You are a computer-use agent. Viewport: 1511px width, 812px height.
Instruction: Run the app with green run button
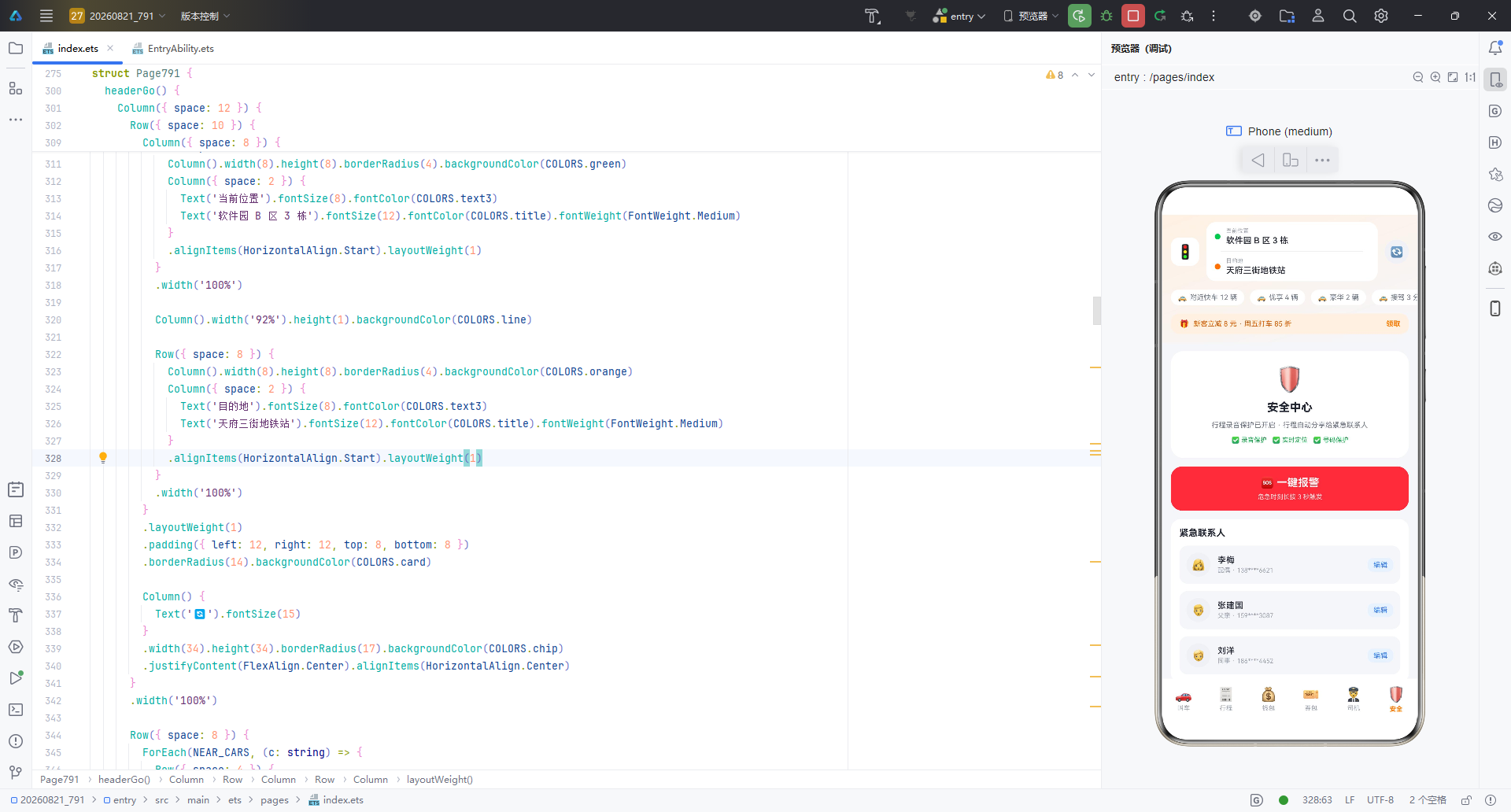pos(1080,16)
